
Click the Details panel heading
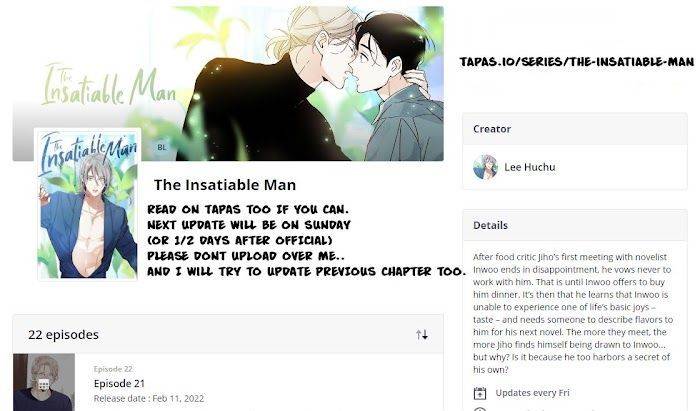click(490, 225)
